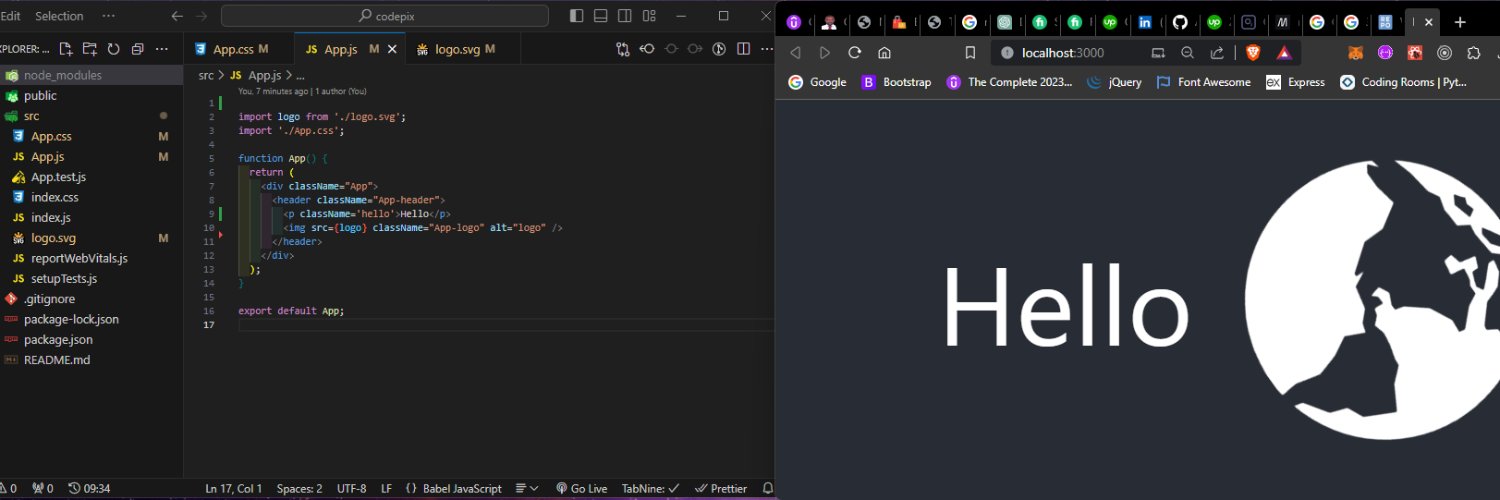Screen dimensions: 1500x500
Task: Refresh the Explorer file tree
Action: pos(114,49)
